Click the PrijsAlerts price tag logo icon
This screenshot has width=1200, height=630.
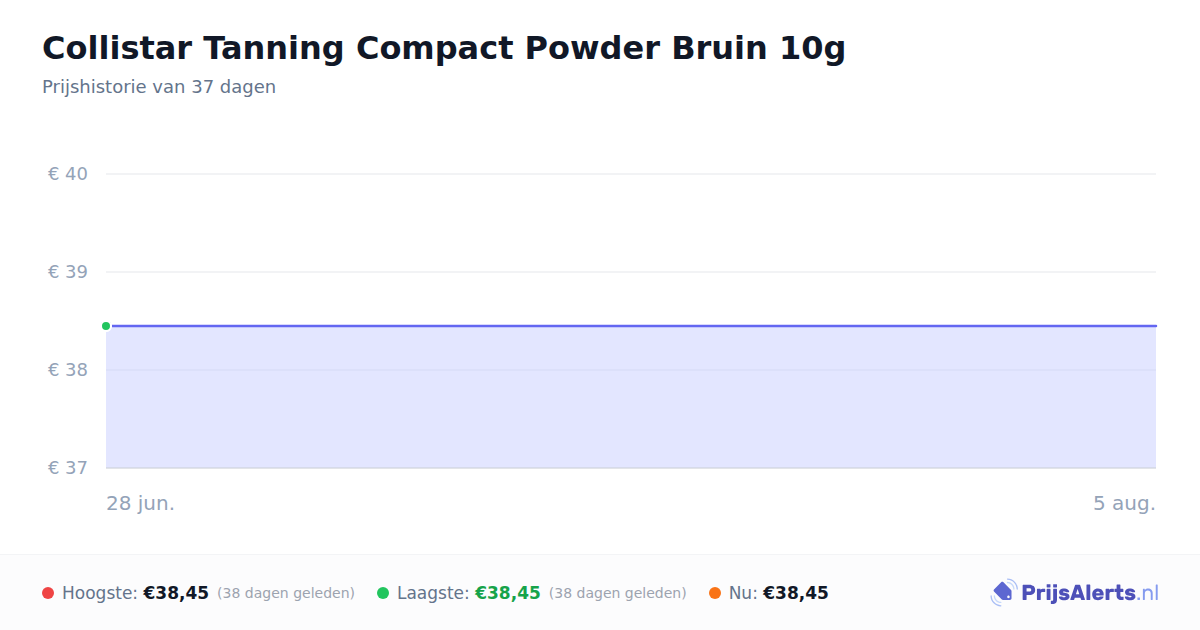[1003, 593]
